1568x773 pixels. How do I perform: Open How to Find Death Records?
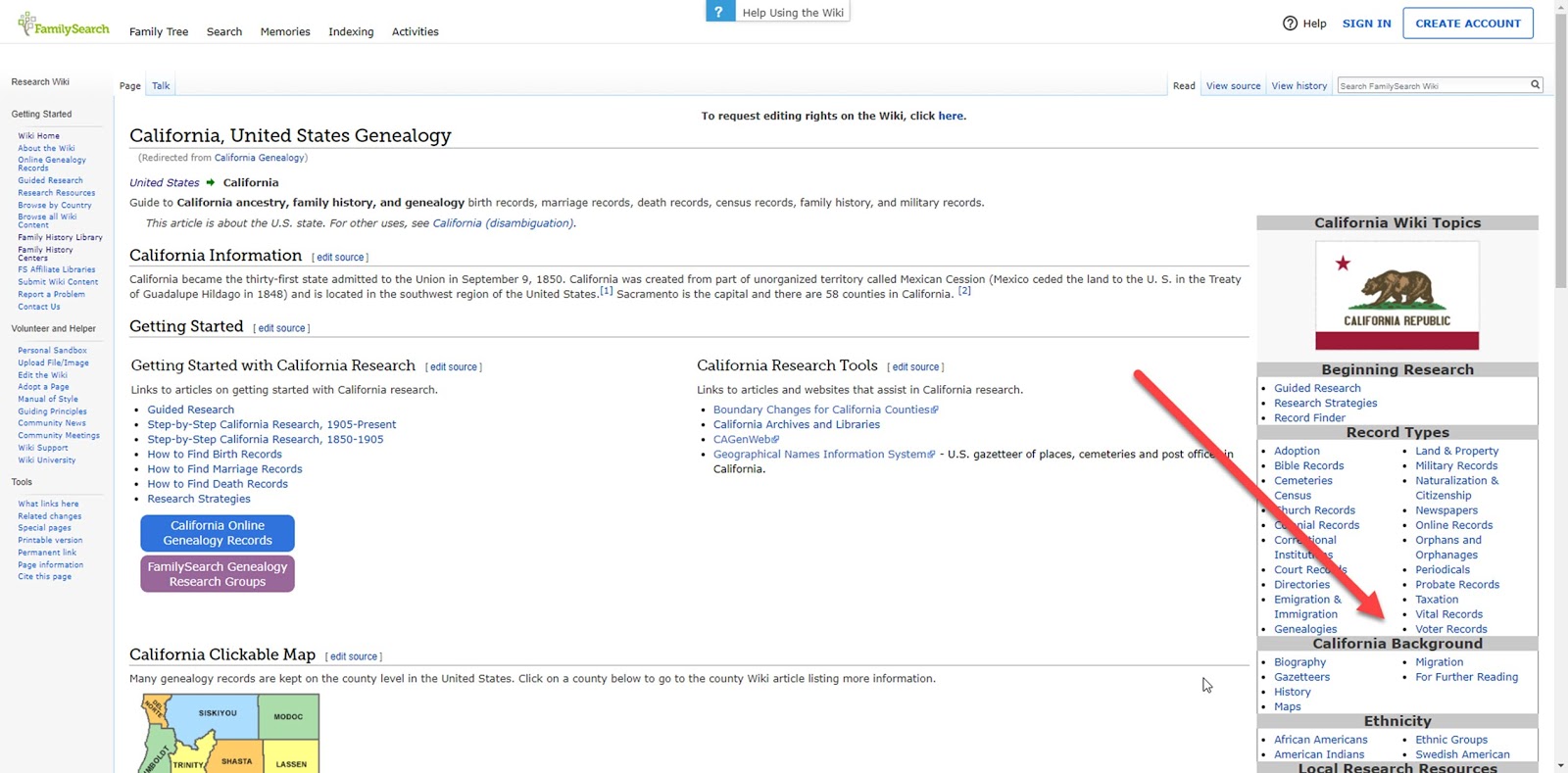(218, 484)
